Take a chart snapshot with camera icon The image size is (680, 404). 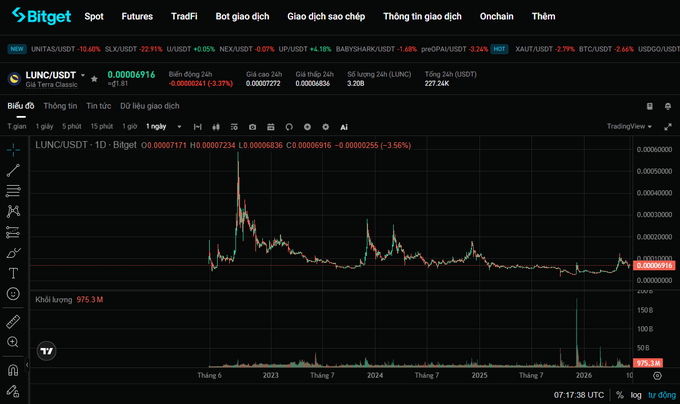252,127
